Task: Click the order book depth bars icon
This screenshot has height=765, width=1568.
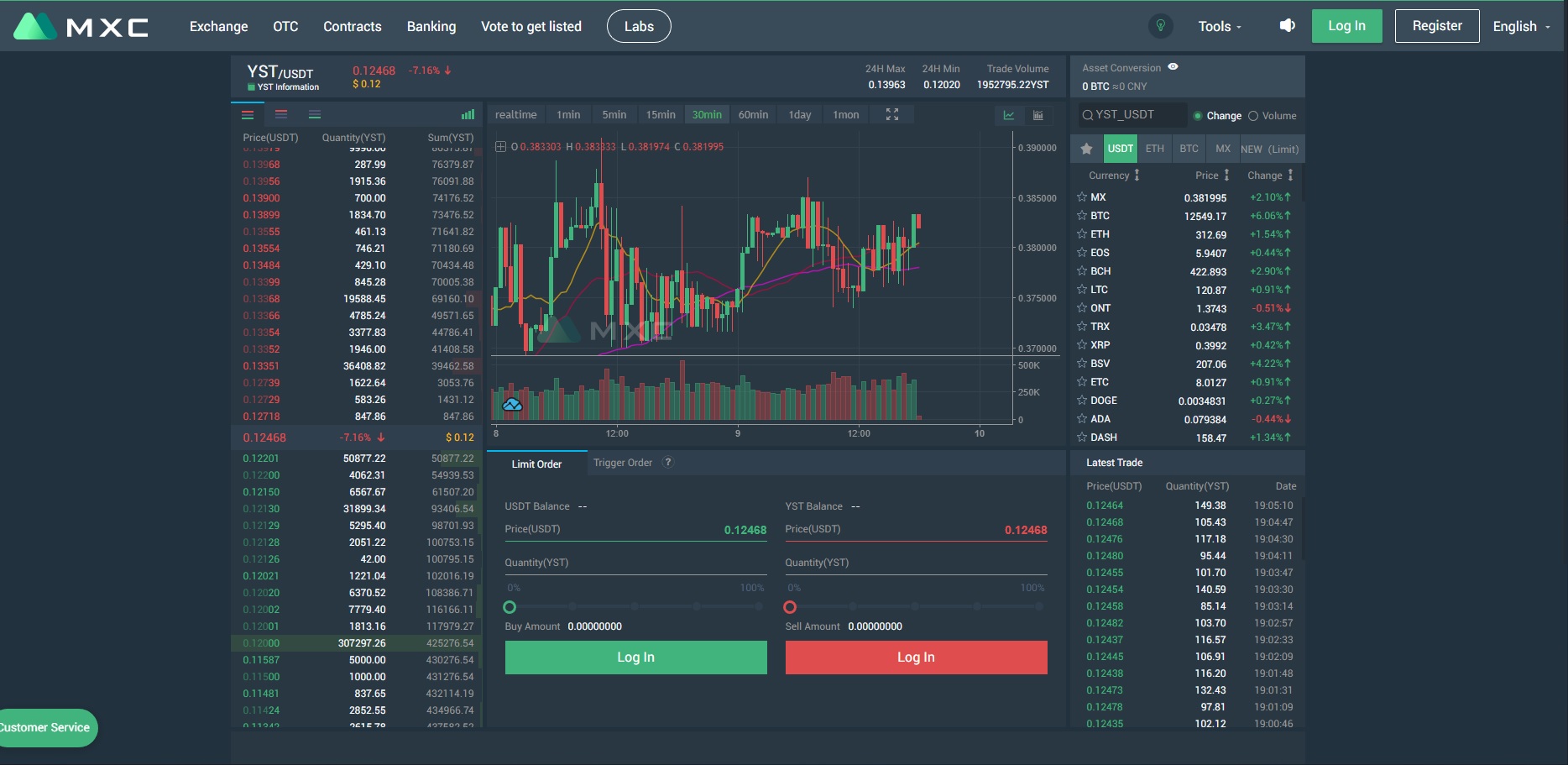Action: 468,114
